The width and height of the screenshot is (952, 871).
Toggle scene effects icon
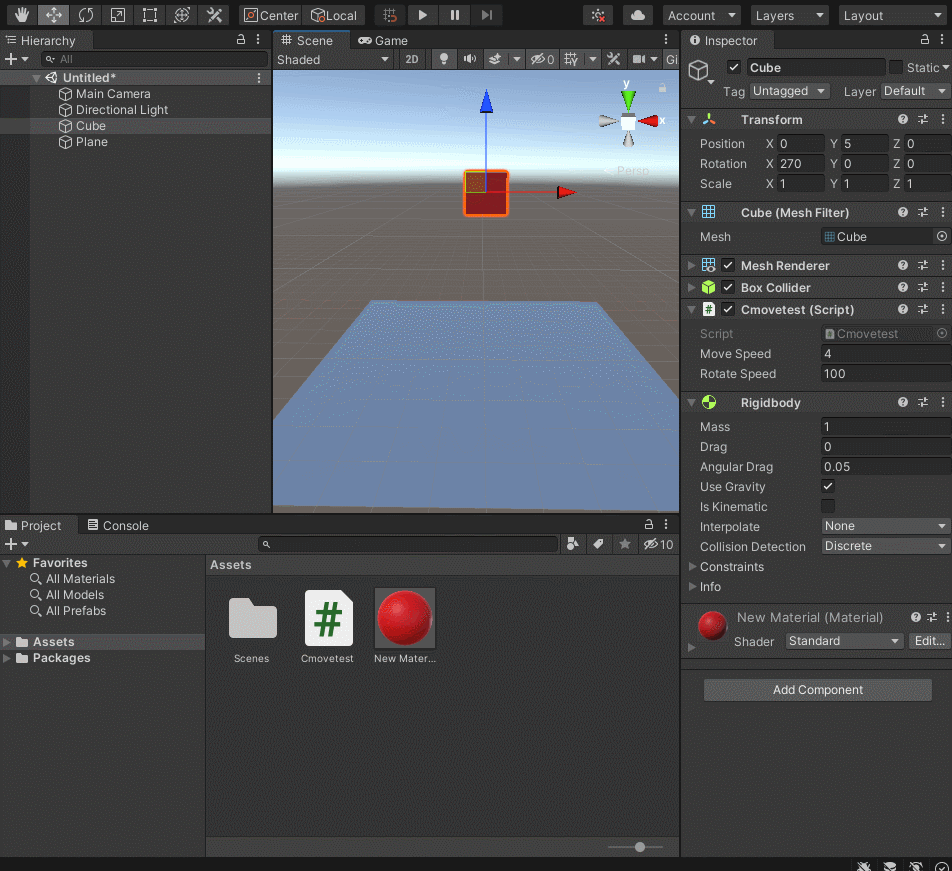tap(495, 59)
